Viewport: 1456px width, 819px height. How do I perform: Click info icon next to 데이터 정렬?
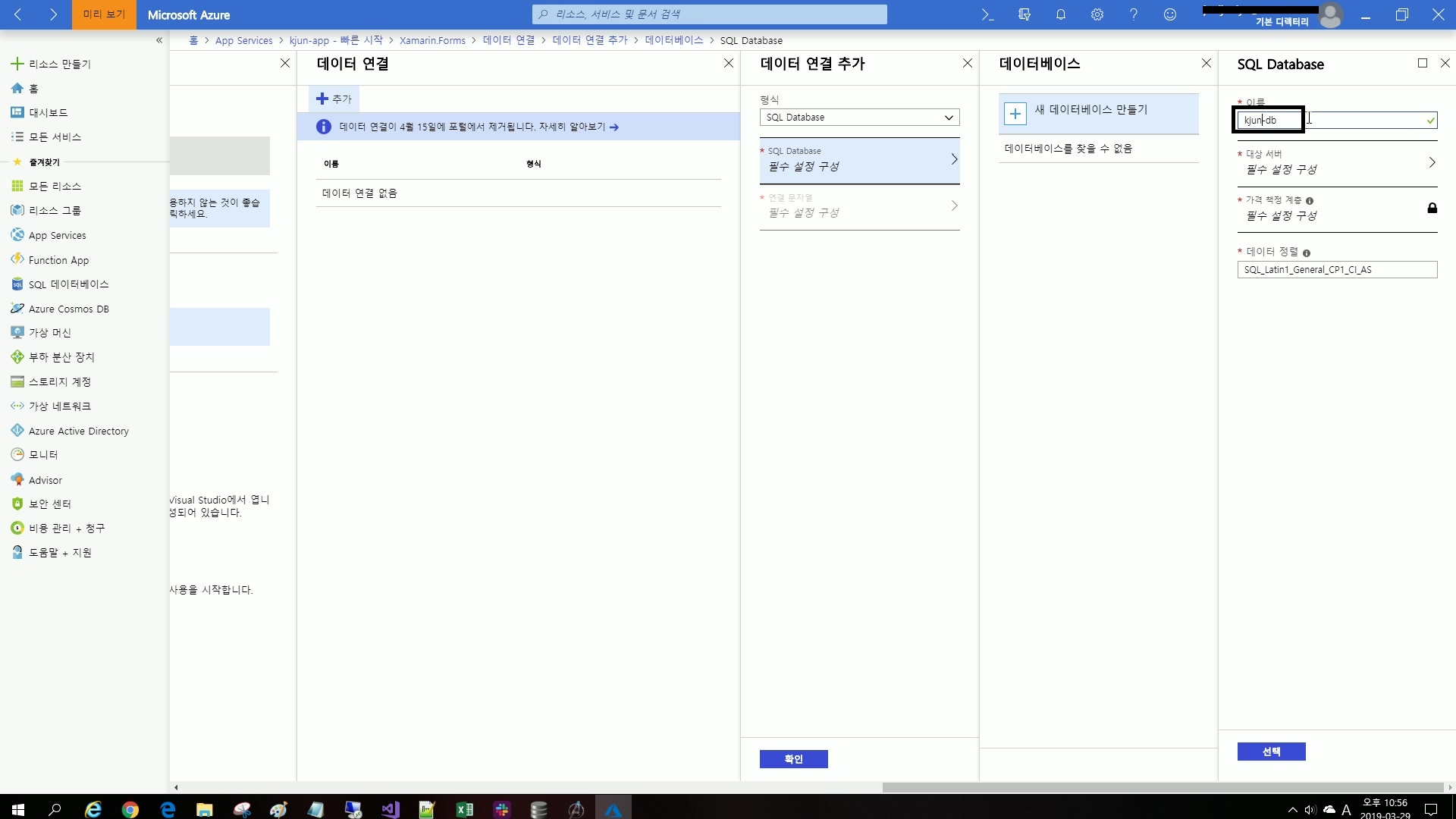click(x=1307, y=253)
